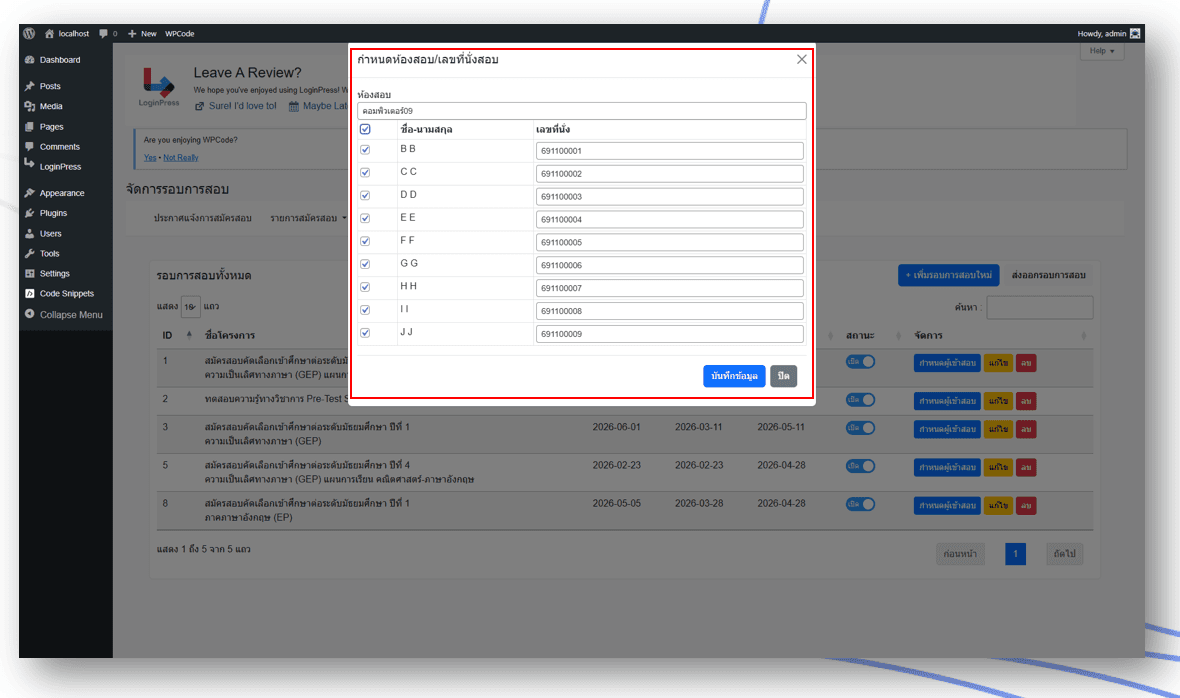Click the LoginPress logo in the review banner

(x=159, y=87)
